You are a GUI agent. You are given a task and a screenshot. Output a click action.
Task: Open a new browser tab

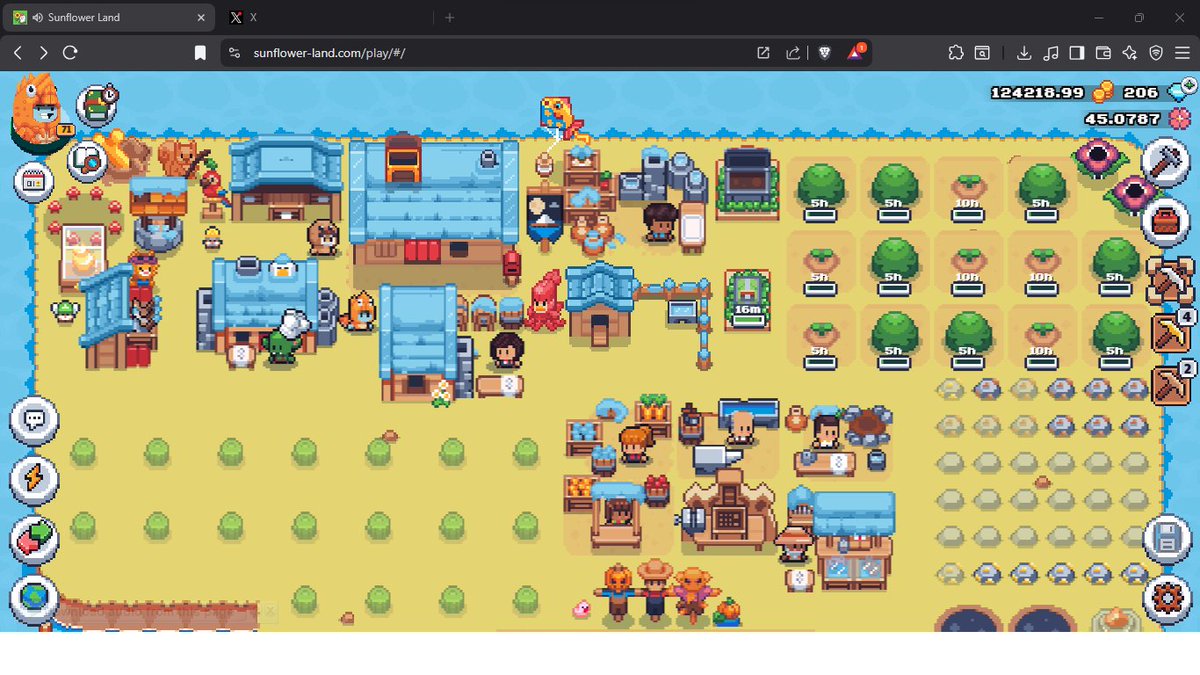[x=450, y=18]
